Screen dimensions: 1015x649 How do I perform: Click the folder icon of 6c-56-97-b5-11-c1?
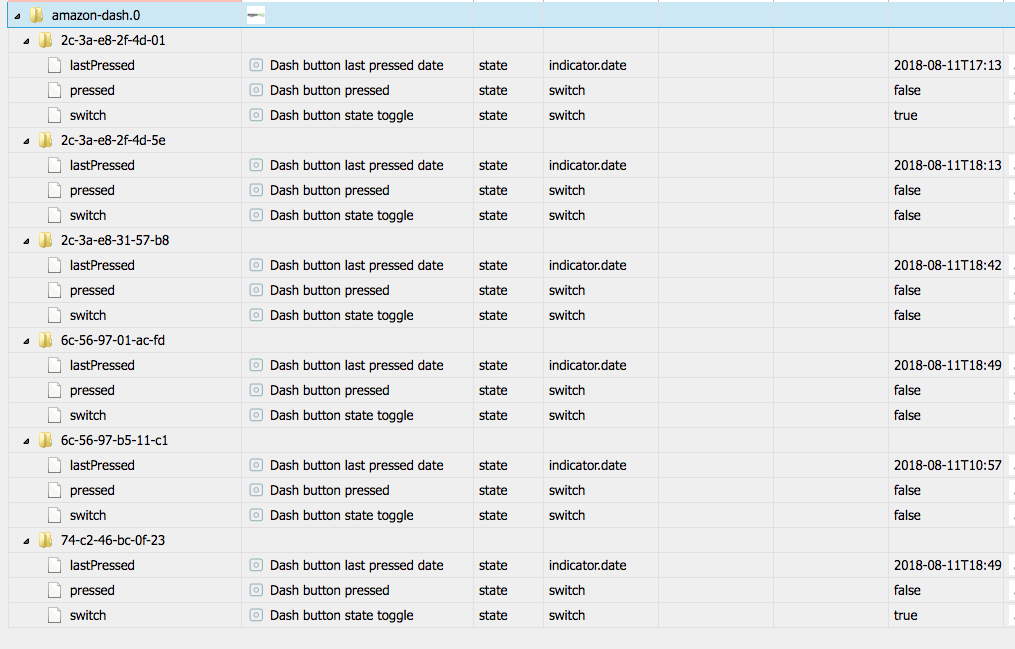[x=45, y=440]
